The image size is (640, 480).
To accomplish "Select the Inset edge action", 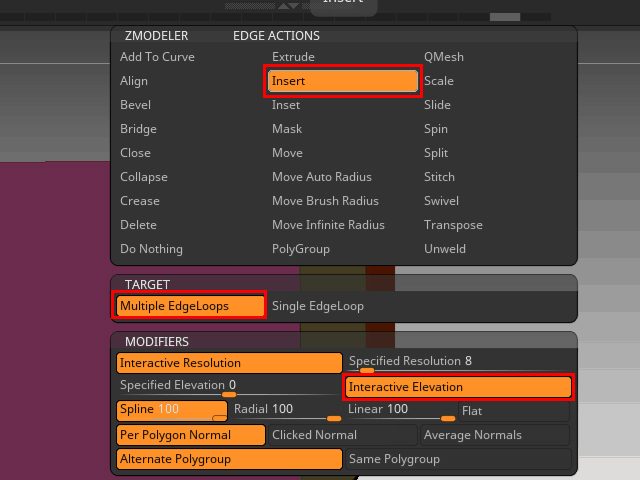I will tap(286, 105).
